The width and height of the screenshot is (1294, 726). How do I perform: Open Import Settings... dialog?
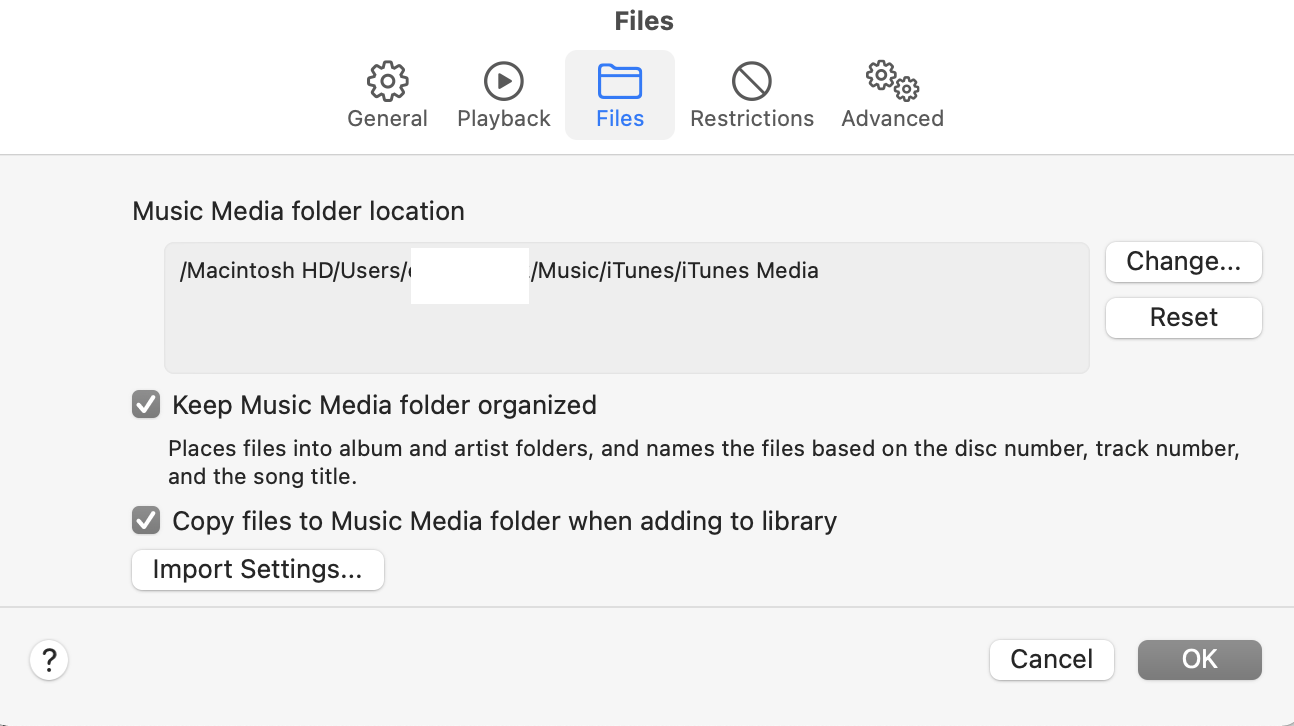pyautogui.click(x=258, y=570)
